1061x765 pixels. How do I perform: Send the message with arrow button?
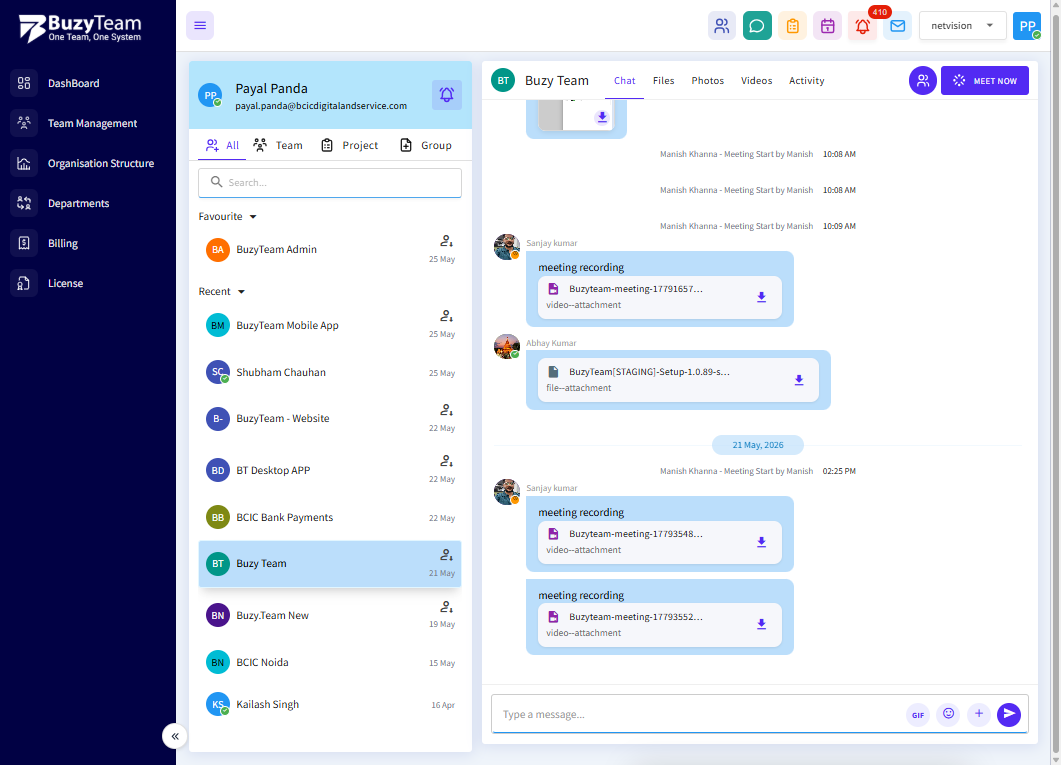1008,714
